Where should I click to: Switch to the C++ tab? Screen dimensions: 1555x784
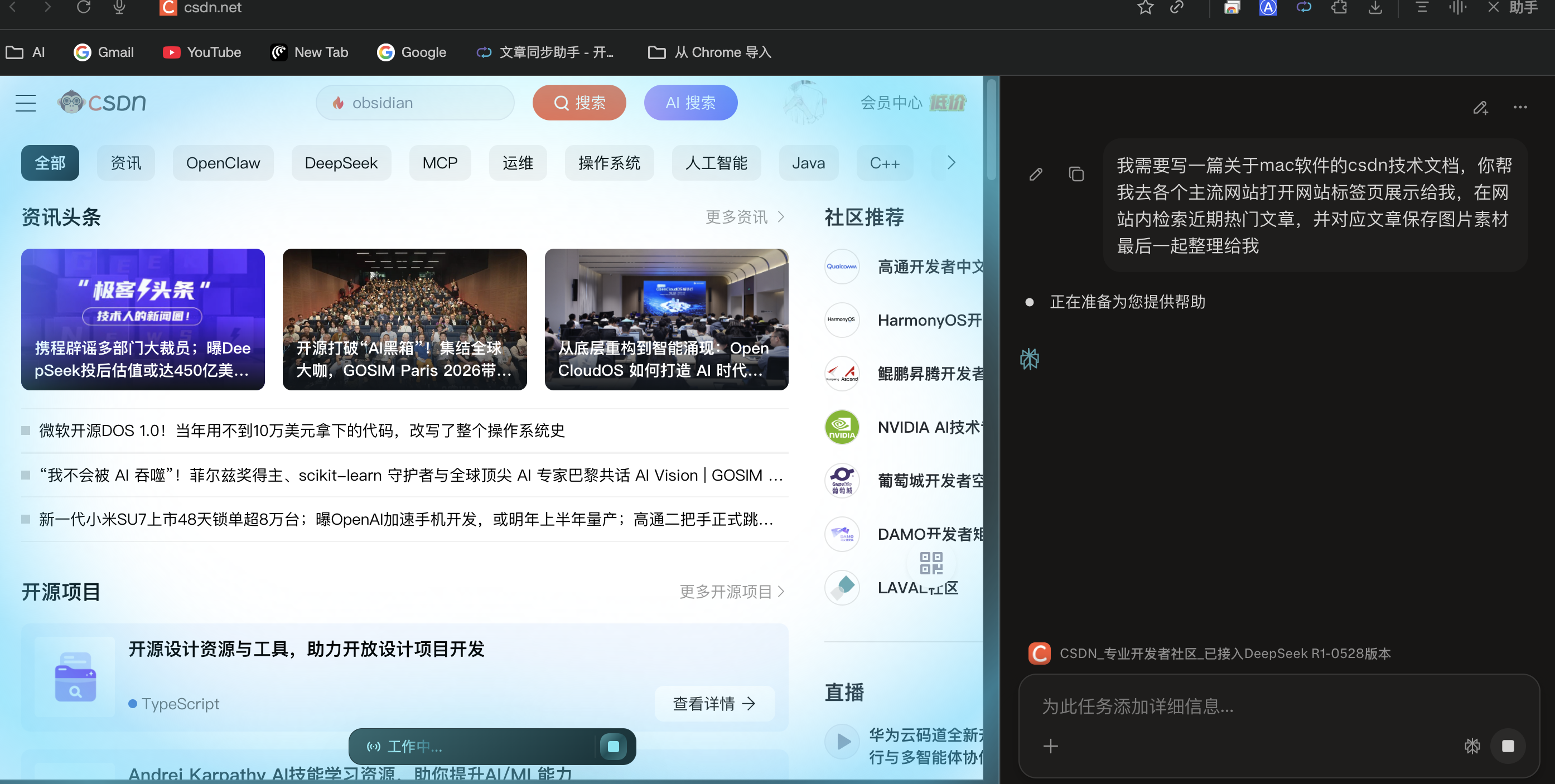pos(885,163)
